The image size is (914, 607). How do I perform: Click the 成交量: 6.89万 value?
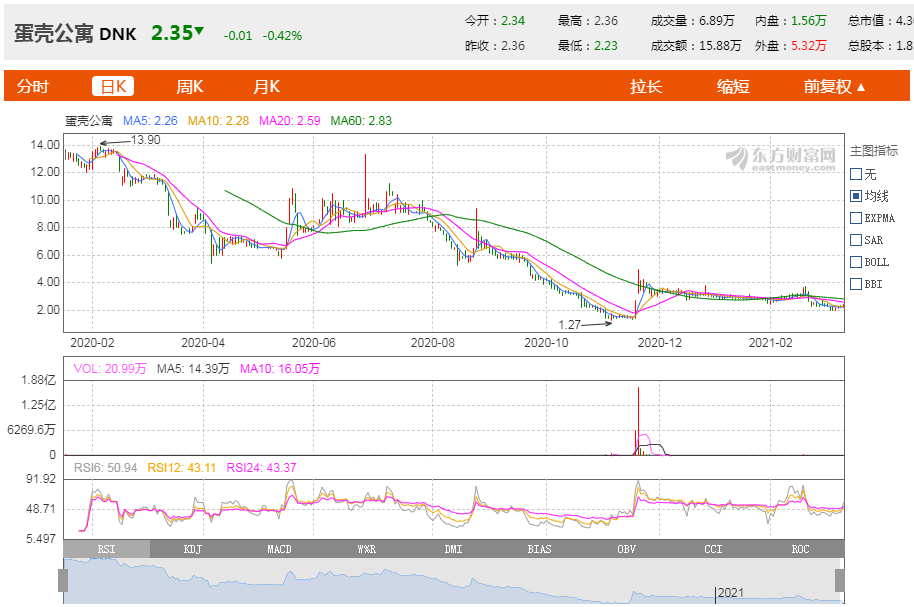[x=692, y=21]
